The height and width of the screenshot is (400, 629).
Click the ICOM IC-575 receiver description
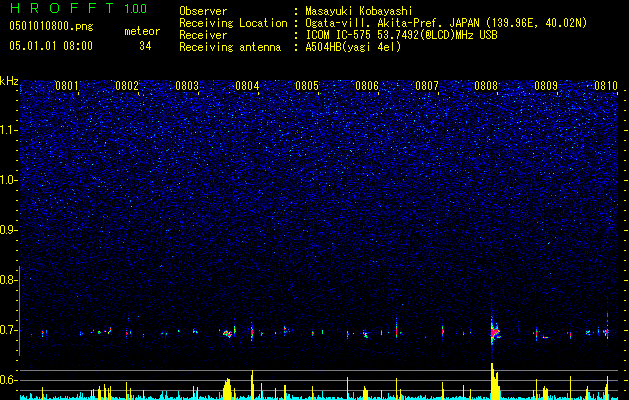(x=401, y=35)
